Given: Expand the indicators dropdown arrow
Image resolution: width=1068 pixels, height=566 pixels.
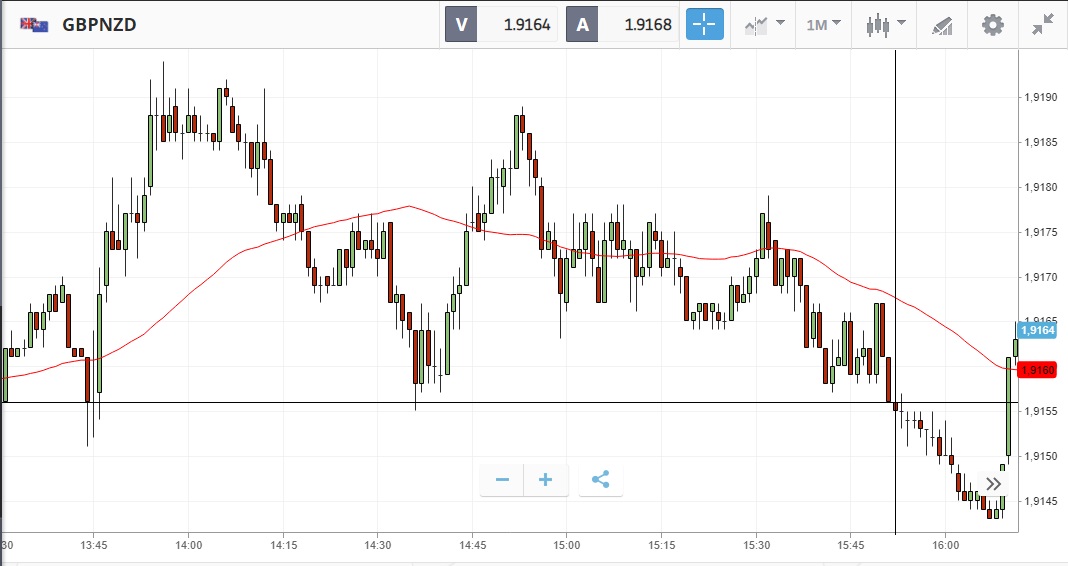Looking at the screenshot, I should tap(781, 22).
